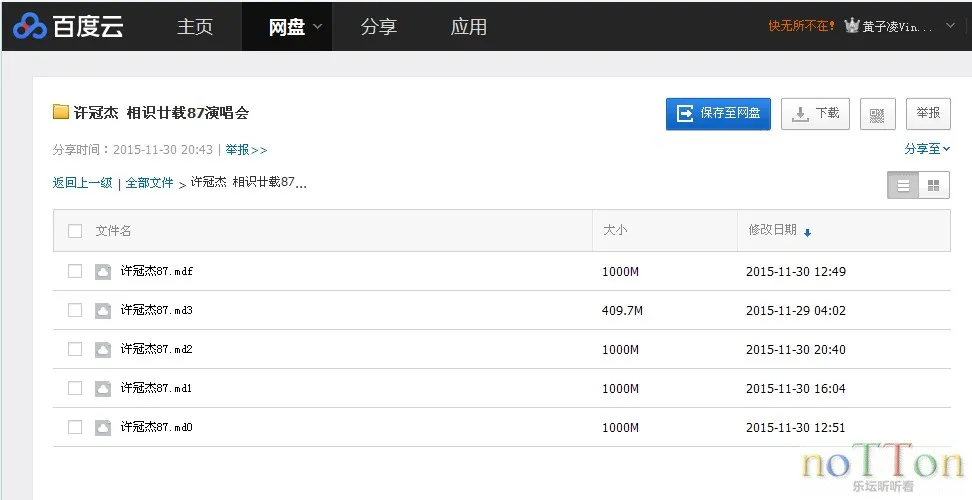The image size is (972, 500).
Task: Switch to the 分享 tab
Action: point(378,27)
